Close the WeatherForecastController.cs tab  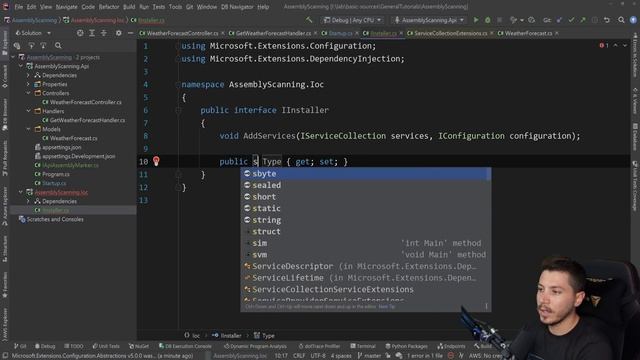click(222, 33)
